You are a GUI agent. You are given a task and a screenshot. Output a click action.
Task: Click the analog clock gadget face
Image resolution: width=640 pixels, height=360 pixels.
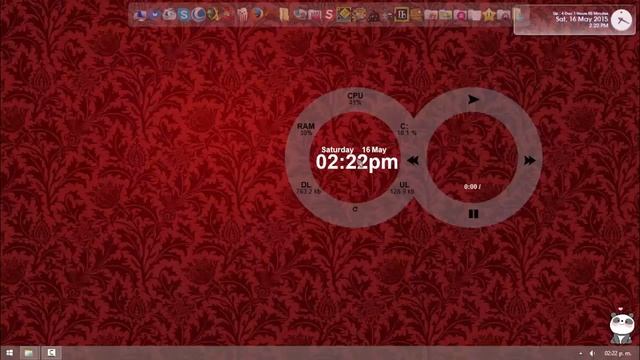(621, 19)
